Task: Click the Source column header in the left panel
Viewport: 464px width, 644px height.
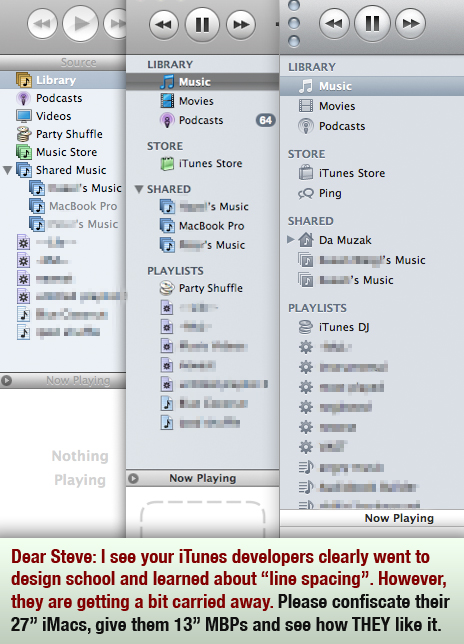Action: pyautogui.click(x=63, y=62)
